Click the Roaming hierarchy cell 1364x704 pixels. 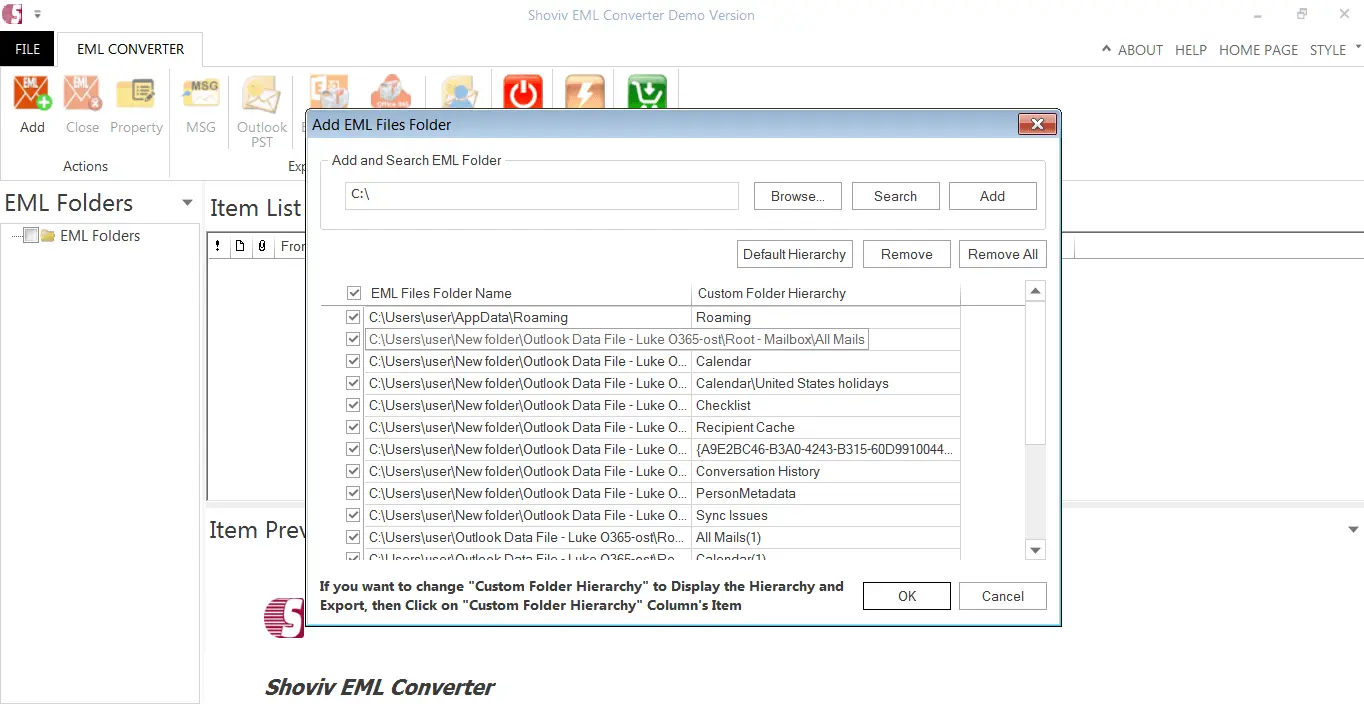[x=826, y=317]
